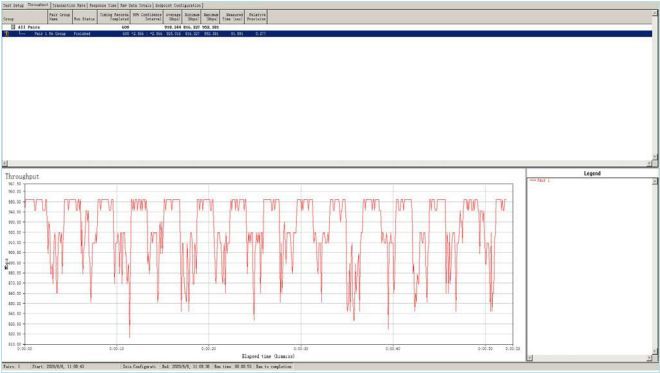
Task: Click the All Pairs average throughput value
Action: [173, 27]
